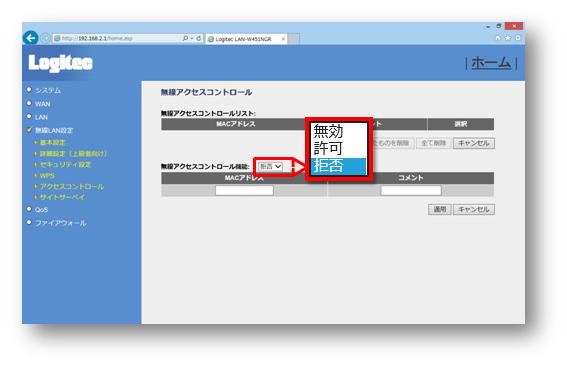Viewport: 567px width, 366px height.
Task: Click the address bar showing 192.168.2.1
Action: pos(118,38)
